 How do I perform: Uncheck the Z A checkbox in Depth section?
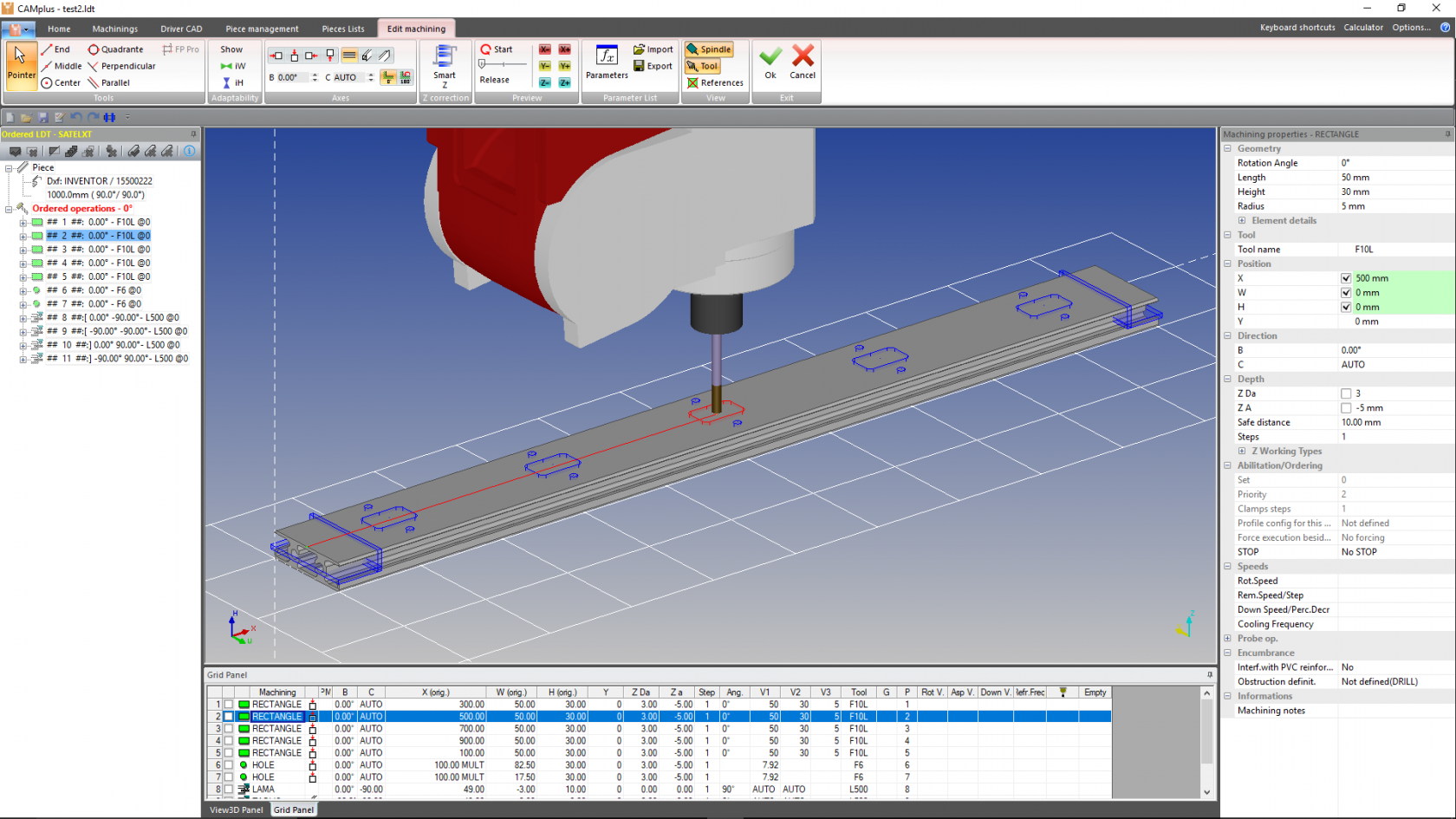[1346, 407]
